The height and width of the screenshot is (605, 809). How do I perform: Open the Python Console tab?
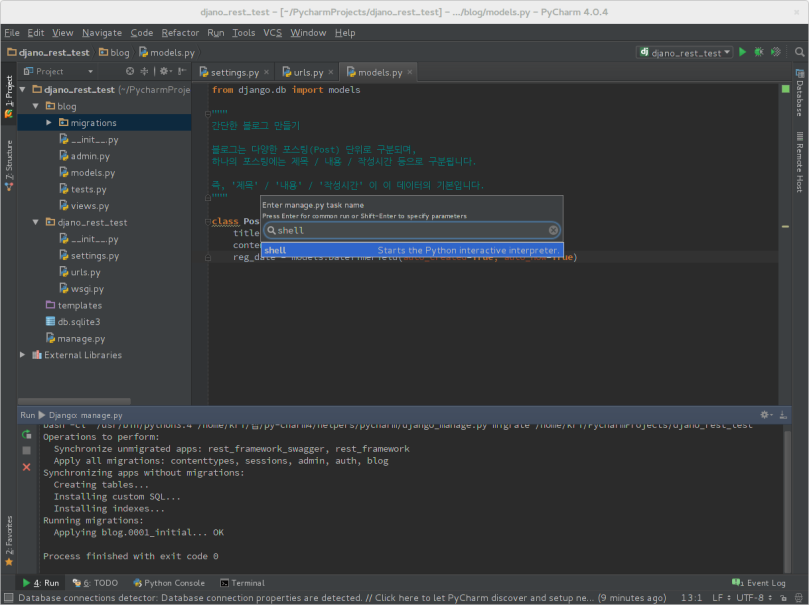coord(169,583)
